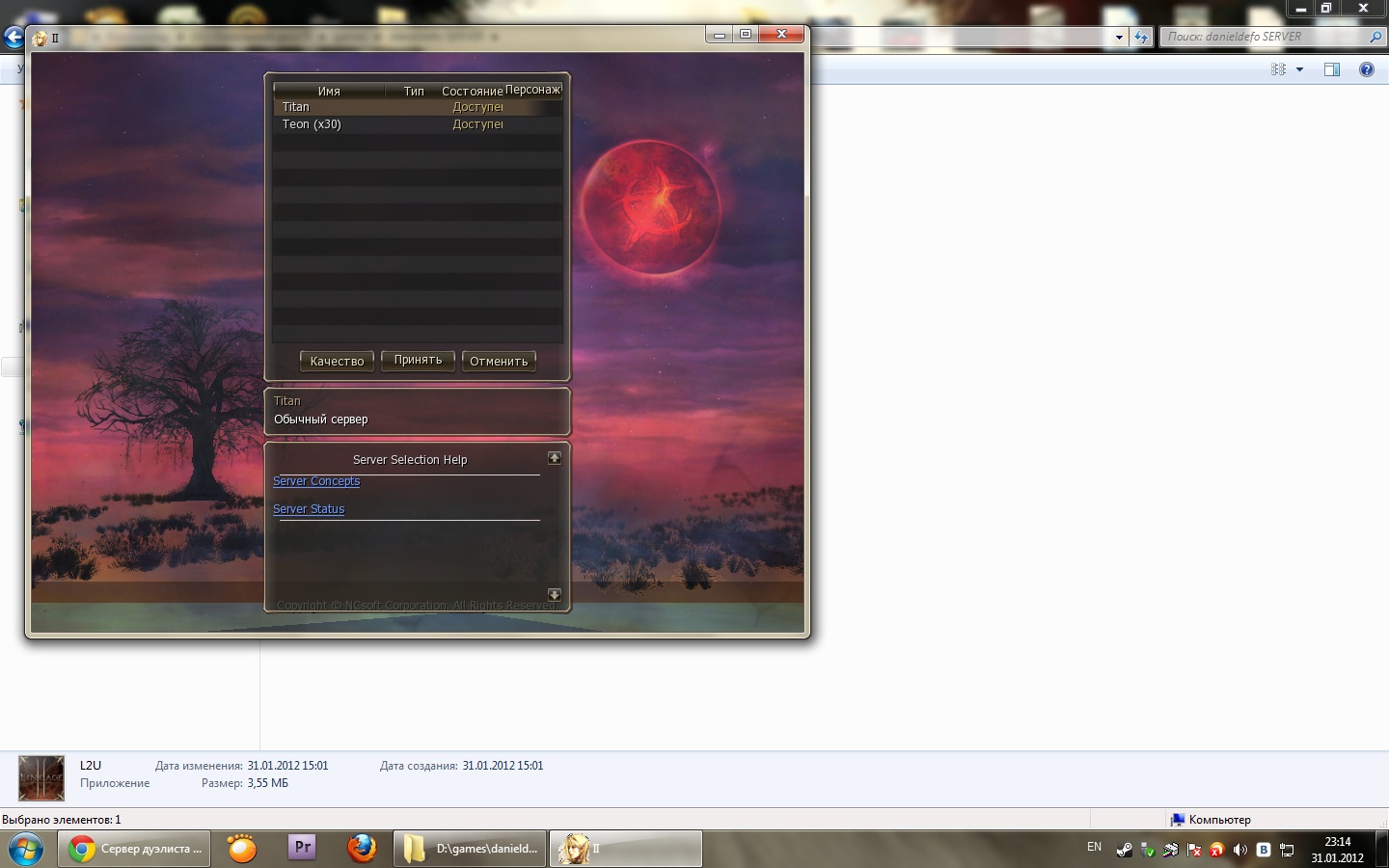This screenshot has height=868, width=1389.
Task: Click the EN language indicator
Action: click(x=1094, y=847)
